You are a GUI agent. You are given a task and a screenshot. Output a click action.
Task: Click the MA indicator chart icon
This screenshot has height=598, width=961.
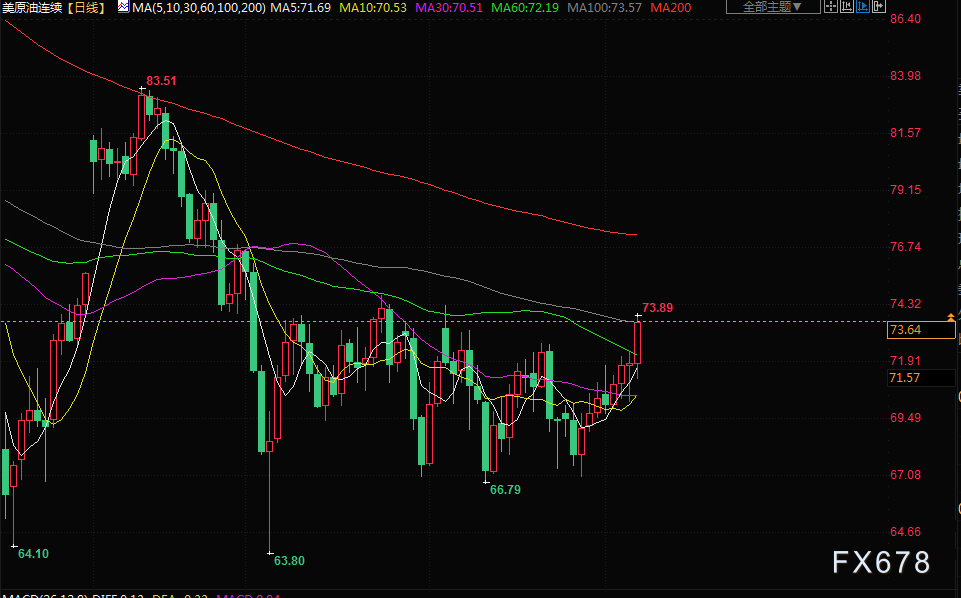pyautogui.click(x=123, y=7)
